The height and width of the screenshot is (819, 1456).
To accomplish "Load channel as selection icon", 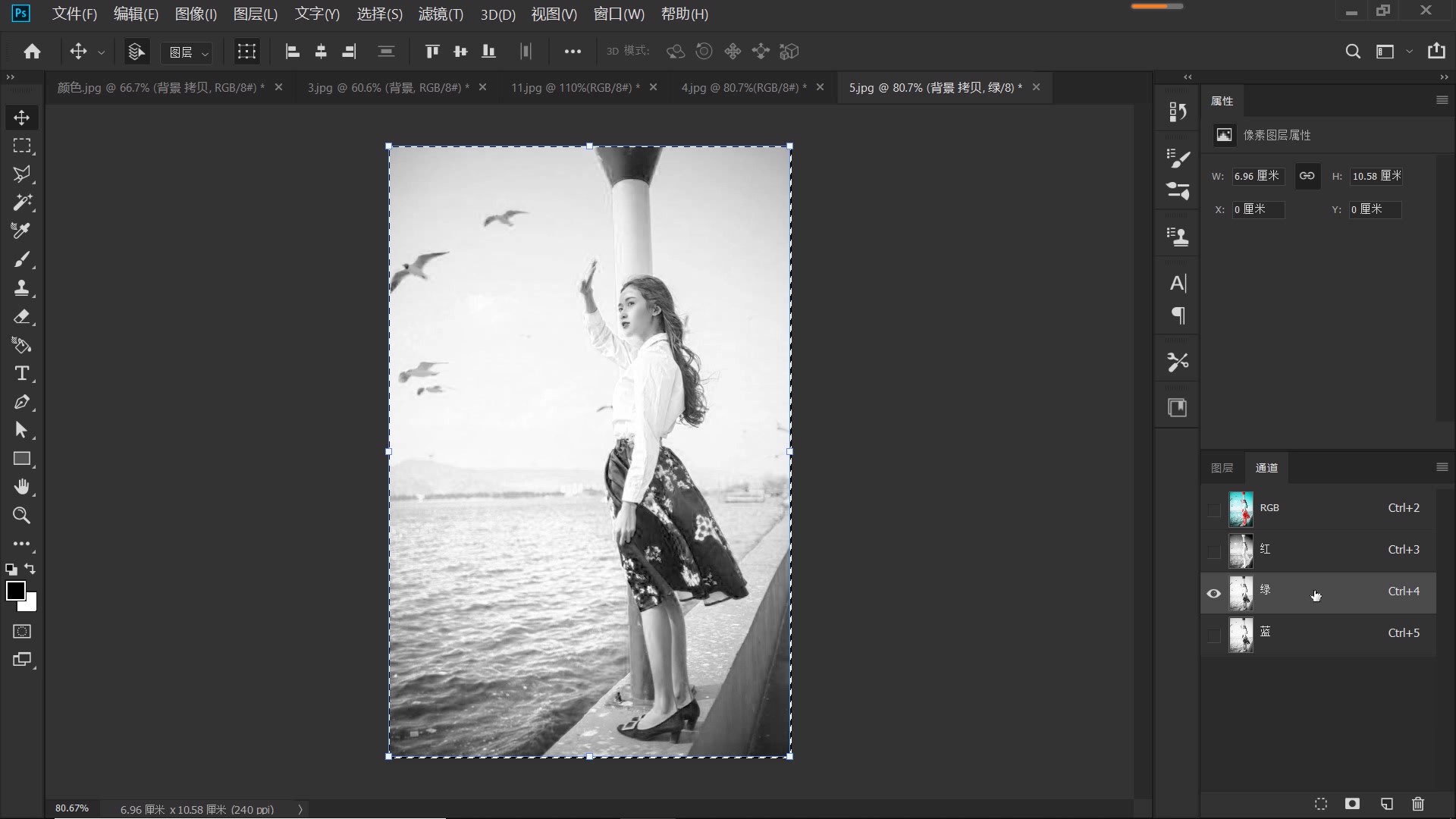I will coord(1321,804).
